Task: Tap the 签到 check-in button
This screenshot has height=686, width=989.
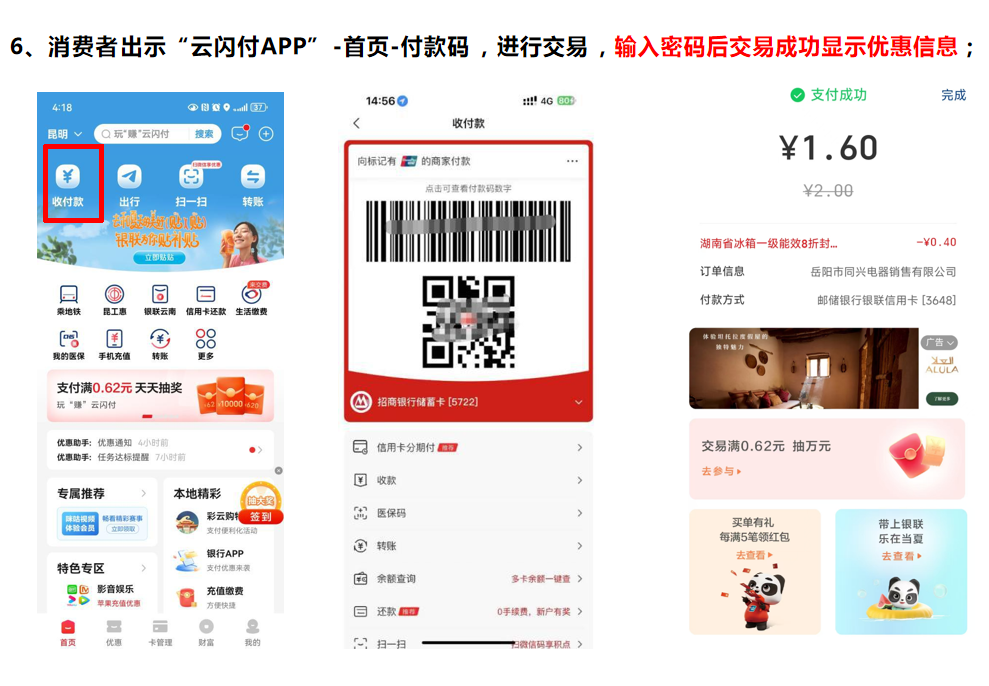Action: pyautogui.click(x=261, y=516)
